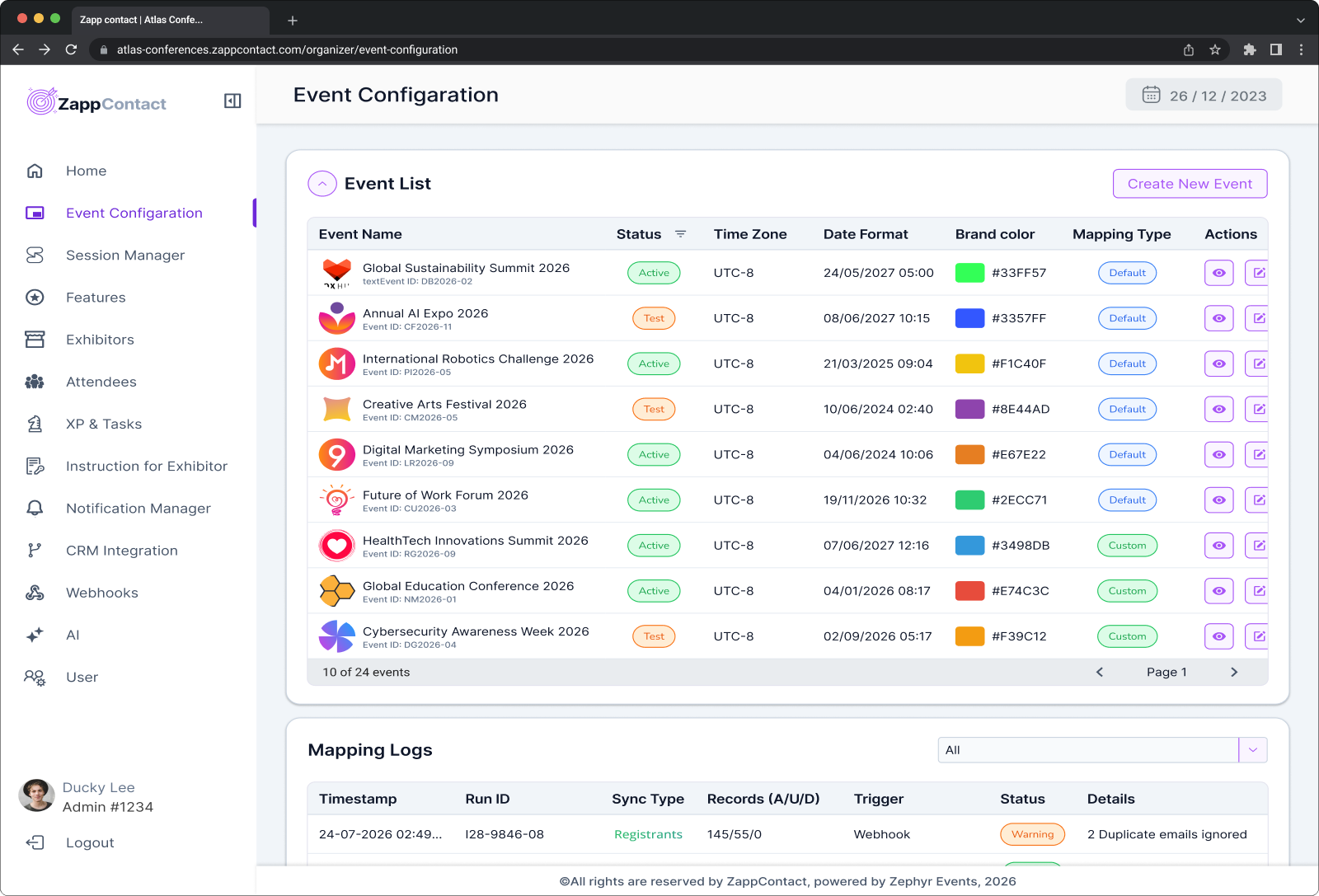Edit Global Sustainability Summit 2026 event
The width and height of the screenshot is (1319, 896).
point(1257,273)
